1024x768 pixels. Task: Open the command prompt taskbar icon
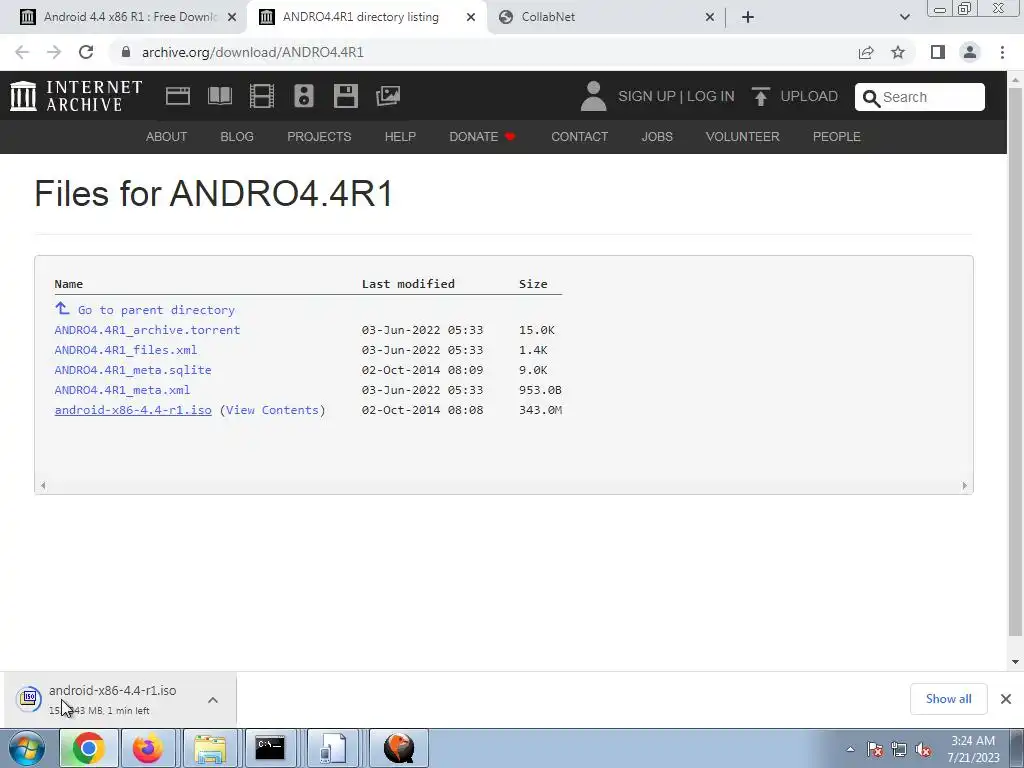coord(270,748)
